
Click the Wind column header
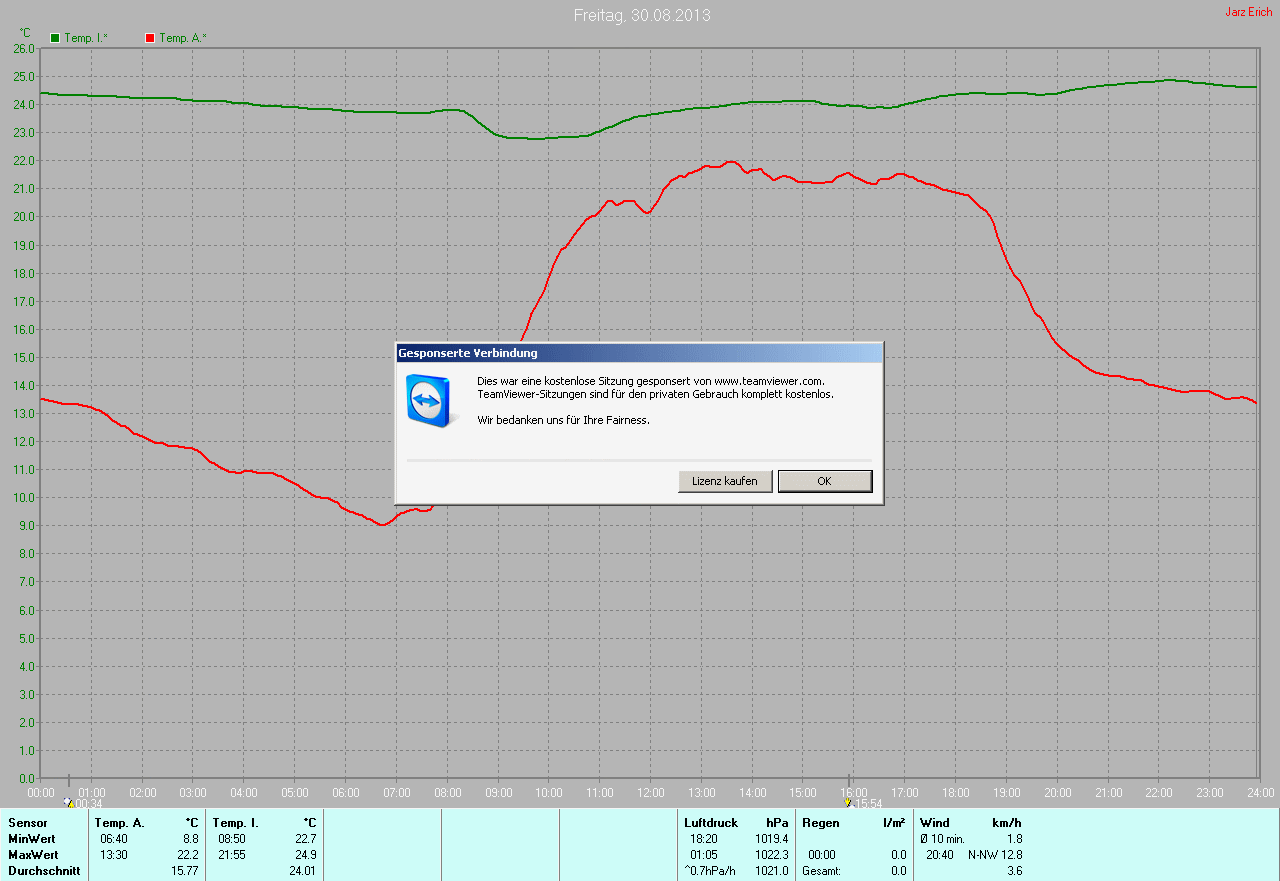tap(935, 823)
